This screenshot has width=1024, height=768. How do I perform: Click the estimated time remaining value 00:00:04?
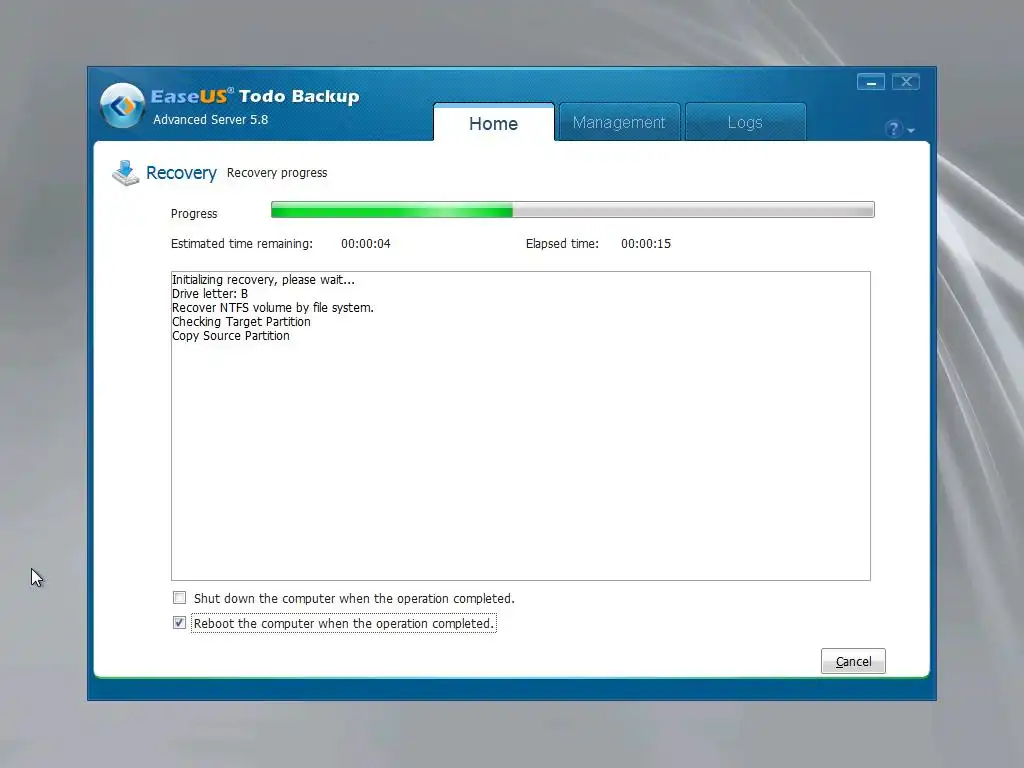(x=366, y=244)
